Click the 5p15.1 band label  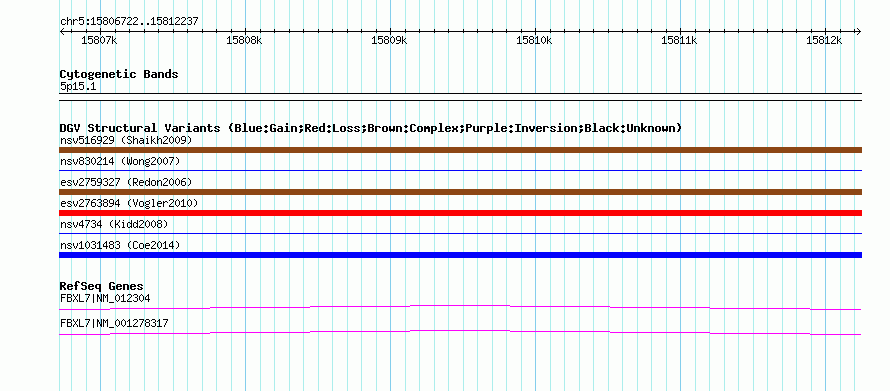[x=77, y=87]
